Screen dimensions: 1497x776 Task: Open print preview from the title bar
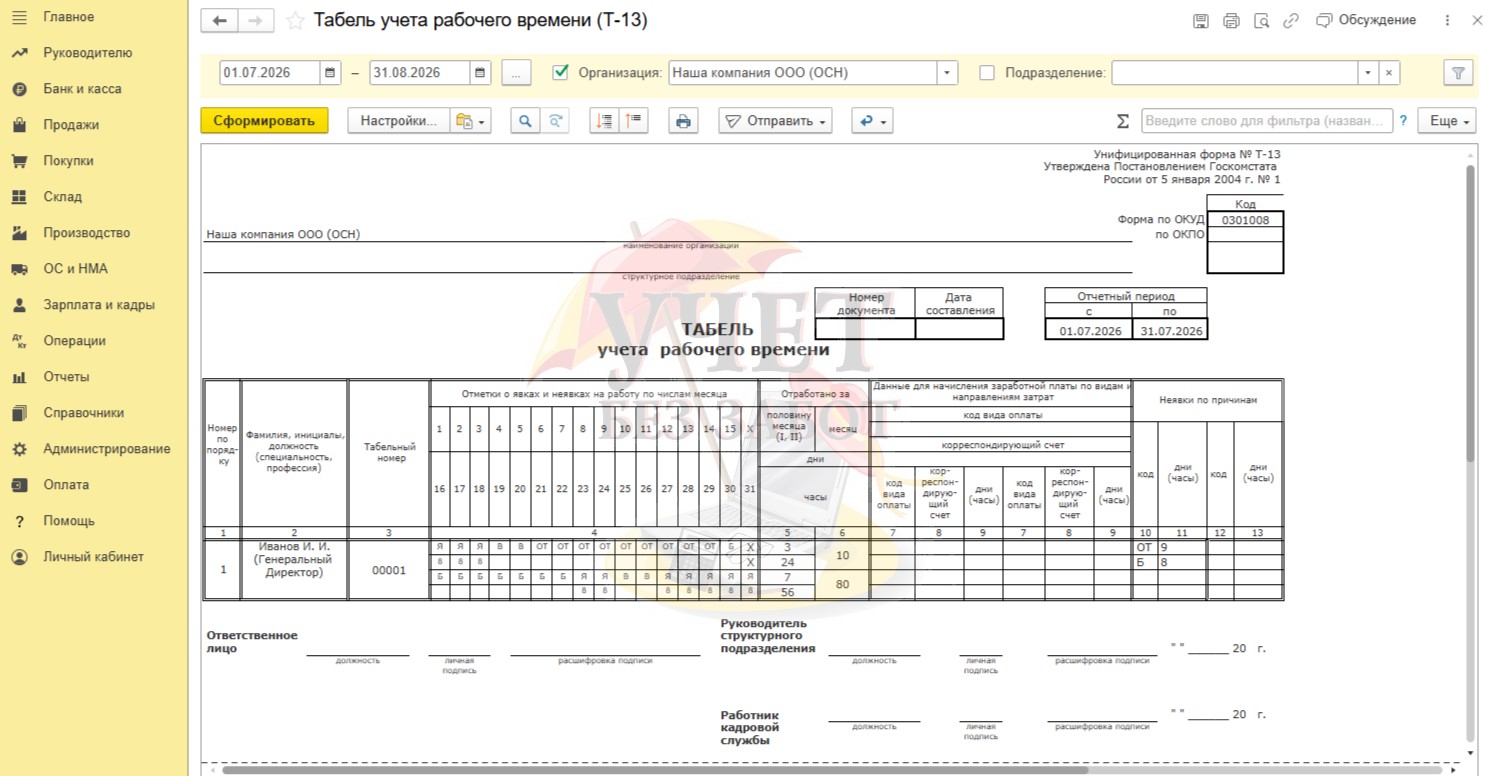tap(1261, 21)
